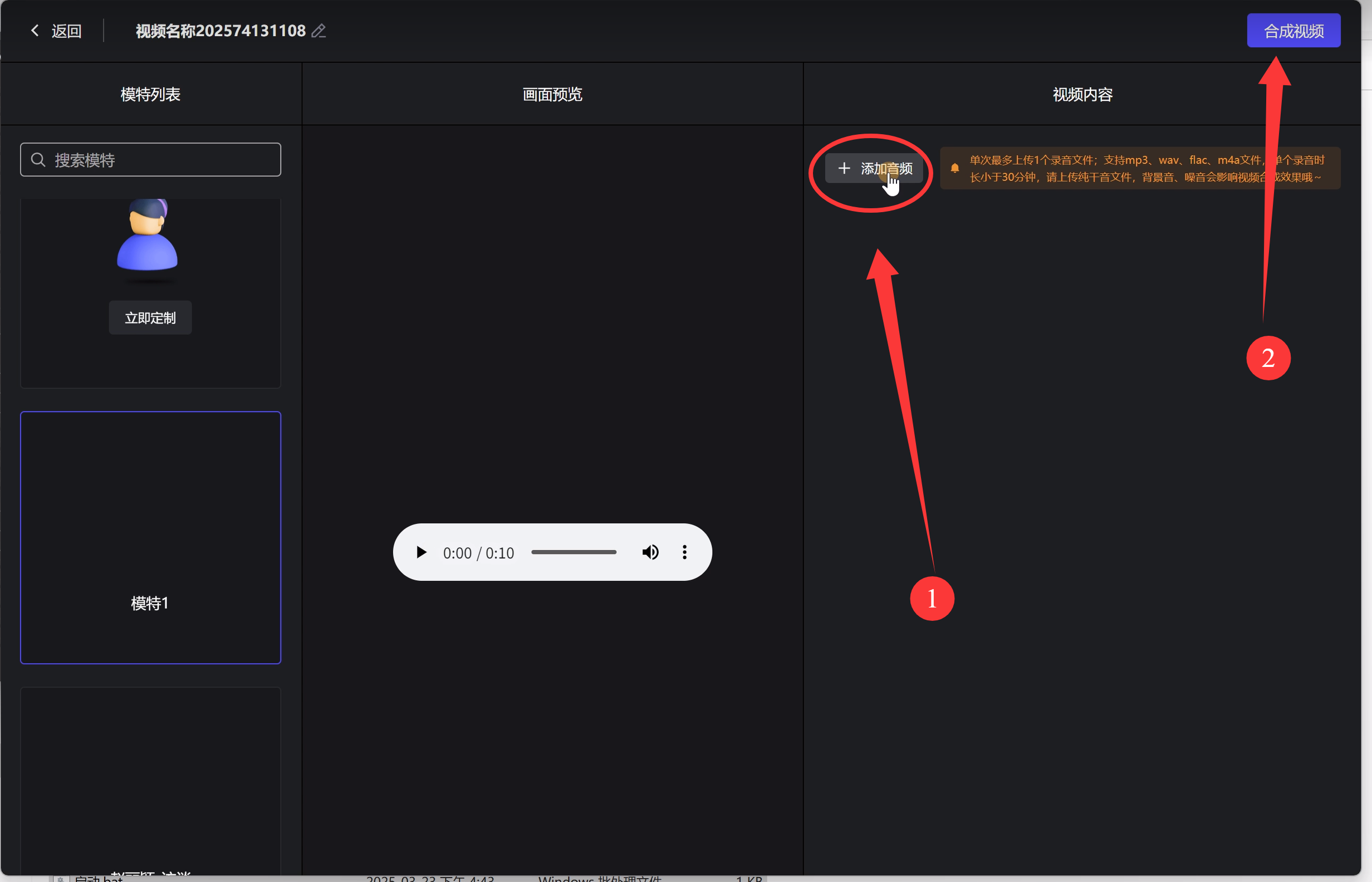Select the 画面预览 header
Viewport: 1372px width, 882px height.
552,95
